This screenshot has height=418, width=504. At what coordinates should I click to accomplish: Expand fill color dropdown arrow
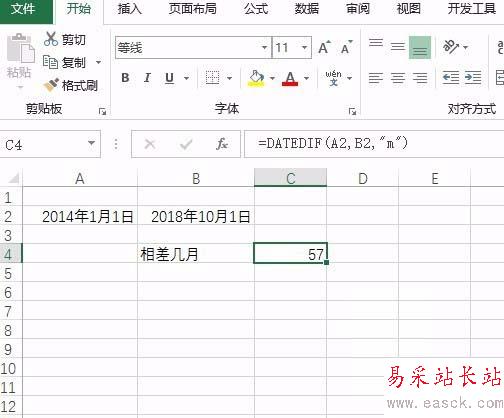272,78
